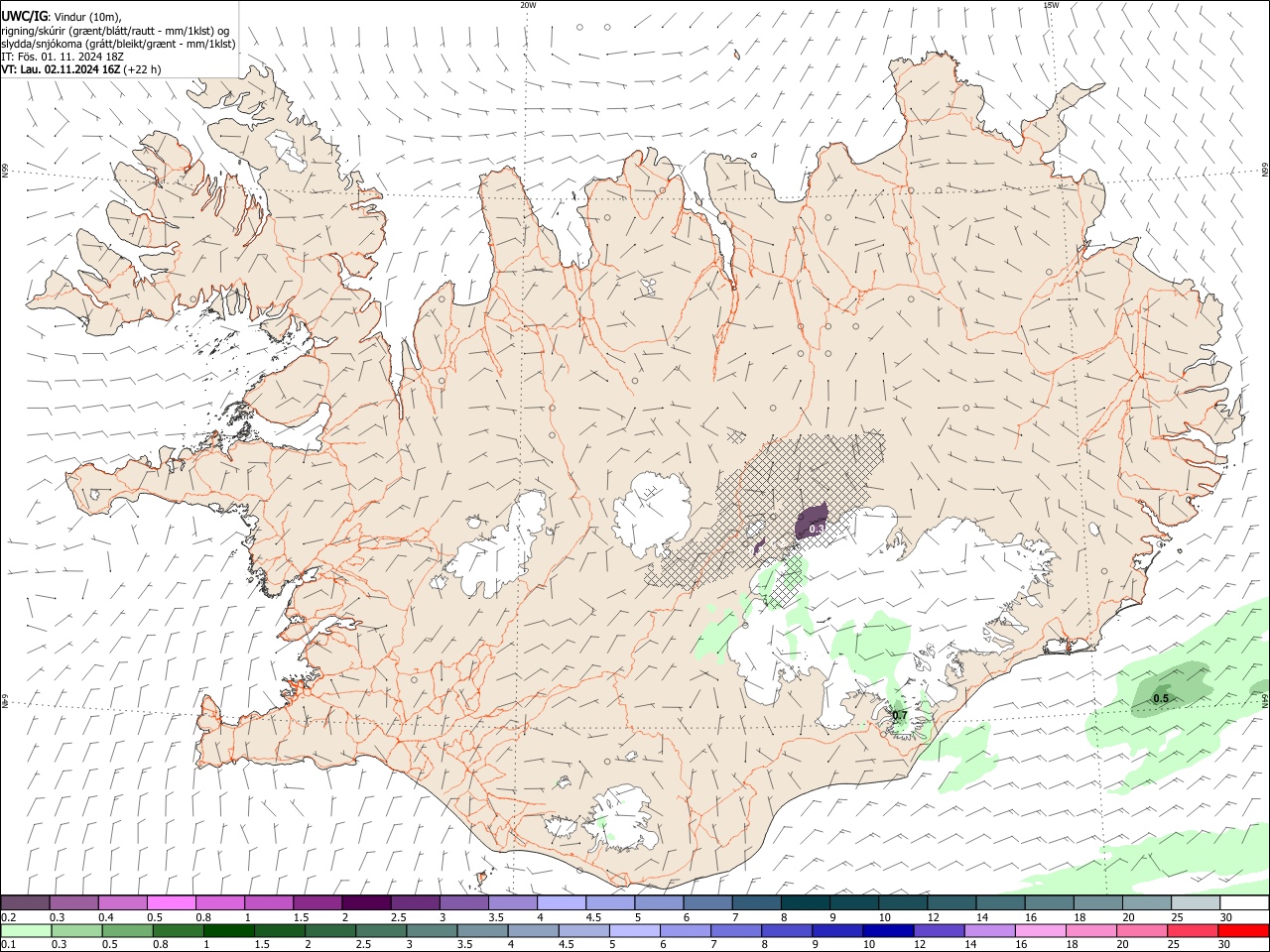Choose the grey-green 2.5 rain-scale swatch
Screen dimensions: 1270x952
(x=381, y=930)
